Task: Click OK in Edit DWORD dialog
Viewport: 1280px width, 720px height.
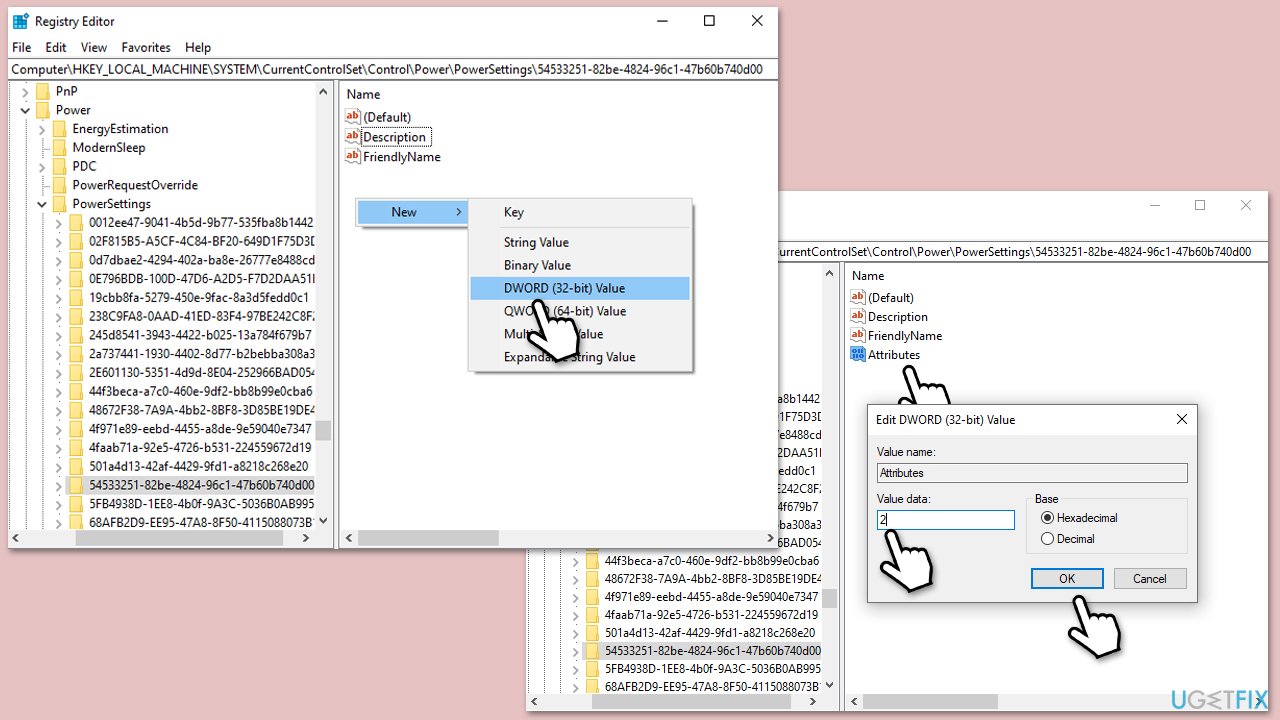Action: click(1067, 578)
